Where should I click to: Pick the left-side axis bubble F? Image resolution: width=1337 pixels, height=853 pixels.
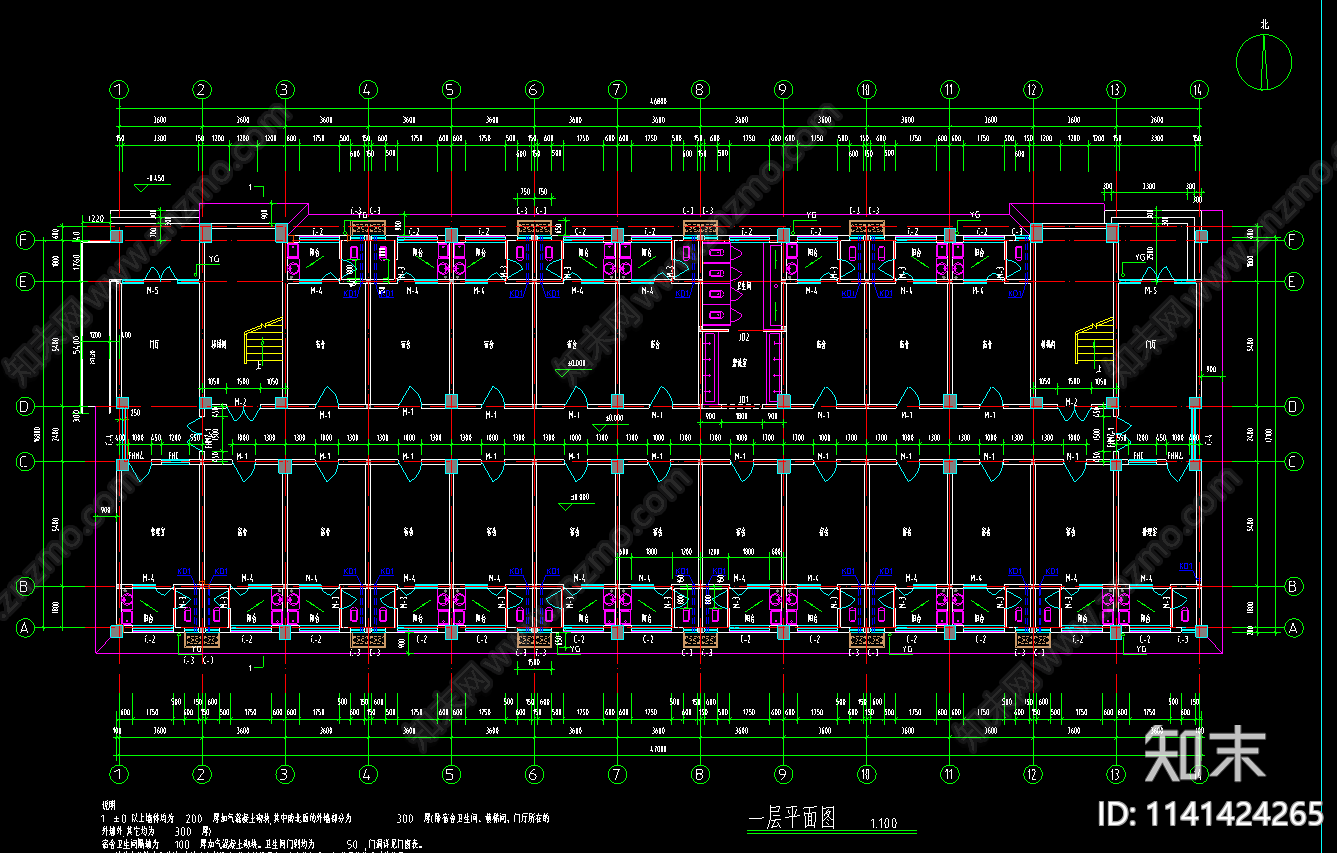[23, 240]
